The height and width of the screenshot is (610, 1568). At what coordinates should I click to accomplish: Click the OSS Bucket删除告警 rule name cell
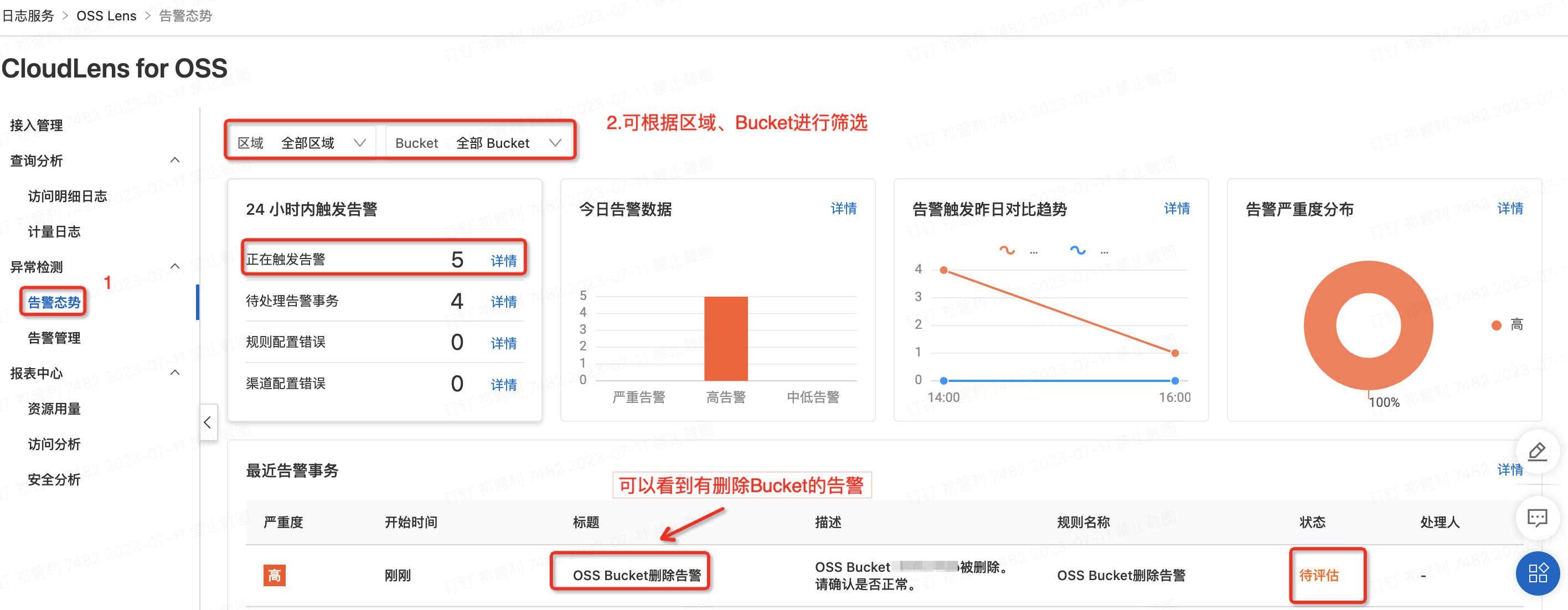[1121, 575]
